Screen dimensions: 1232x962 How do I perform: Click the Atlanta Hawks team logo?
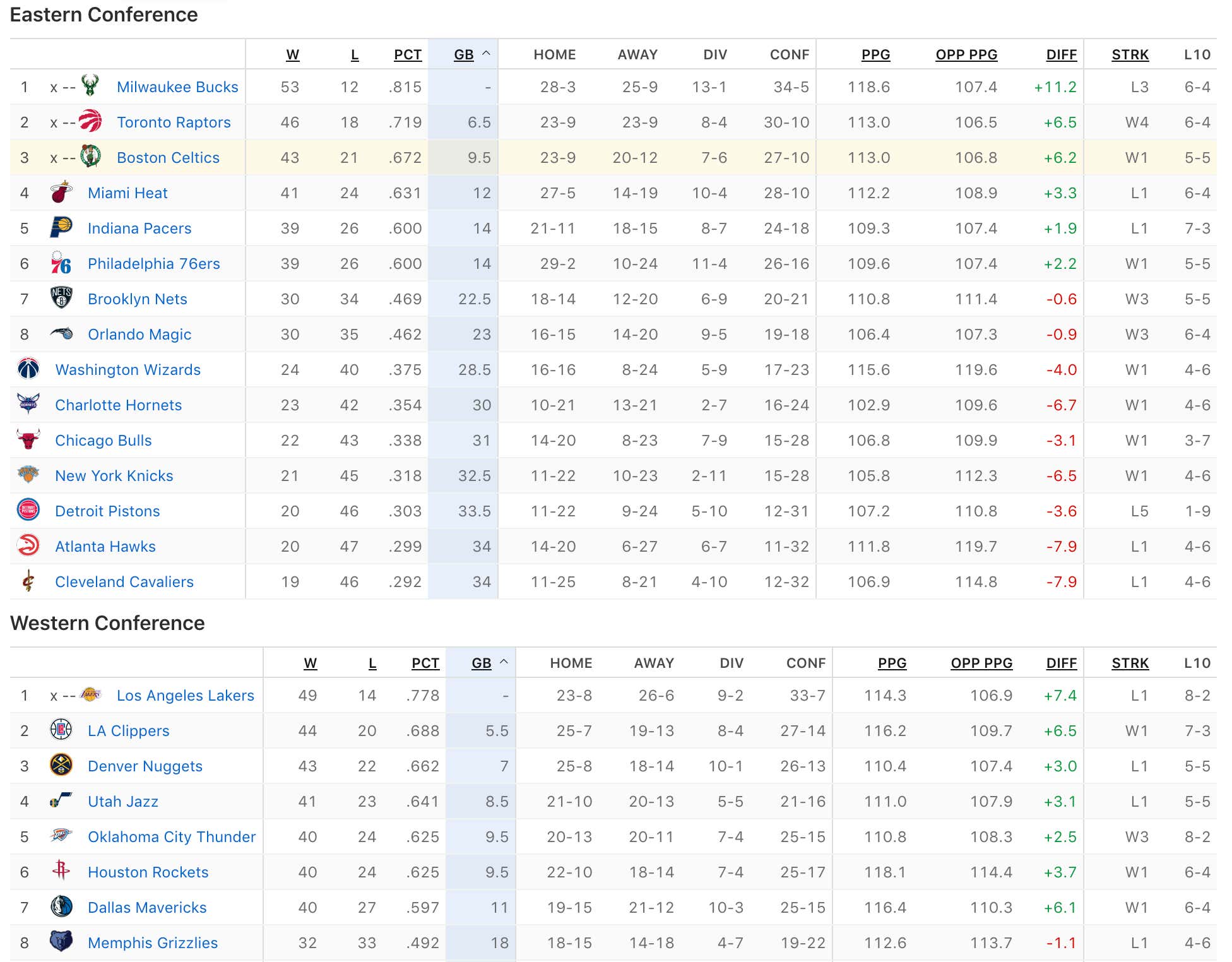(28, 546)
